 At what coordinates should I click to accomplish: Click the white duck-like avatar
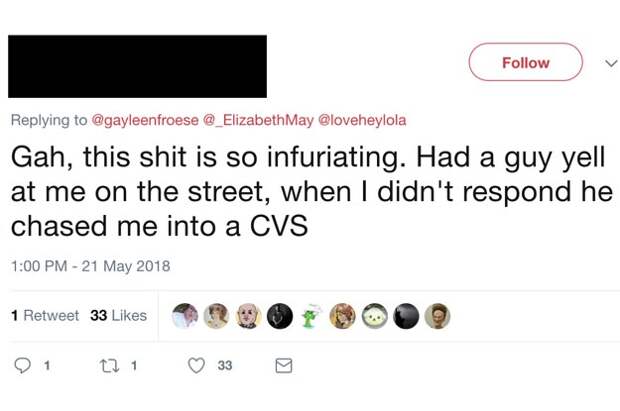[x=375, y=316]
